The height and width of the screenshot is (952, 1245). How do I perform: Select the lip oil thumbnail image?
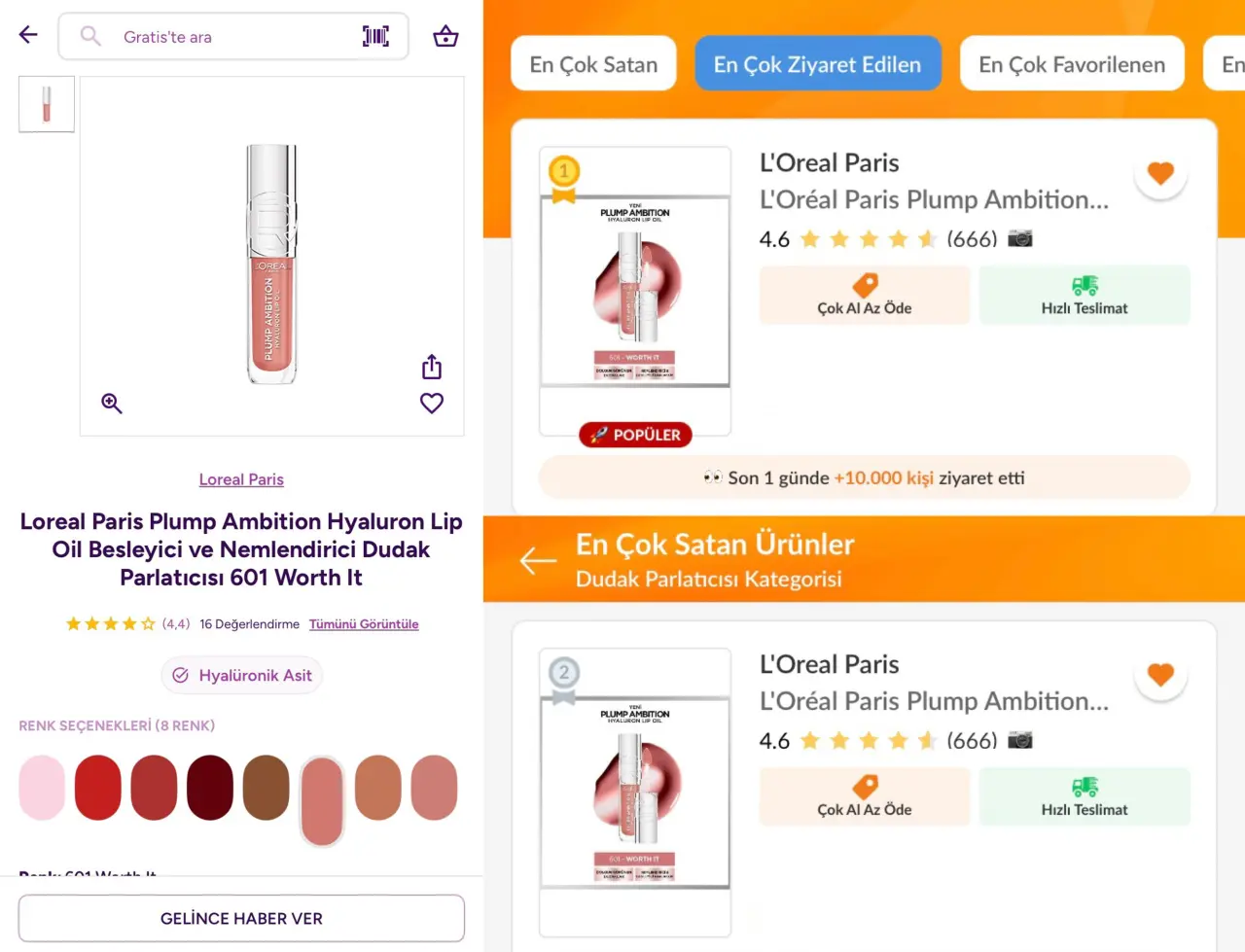47,104
